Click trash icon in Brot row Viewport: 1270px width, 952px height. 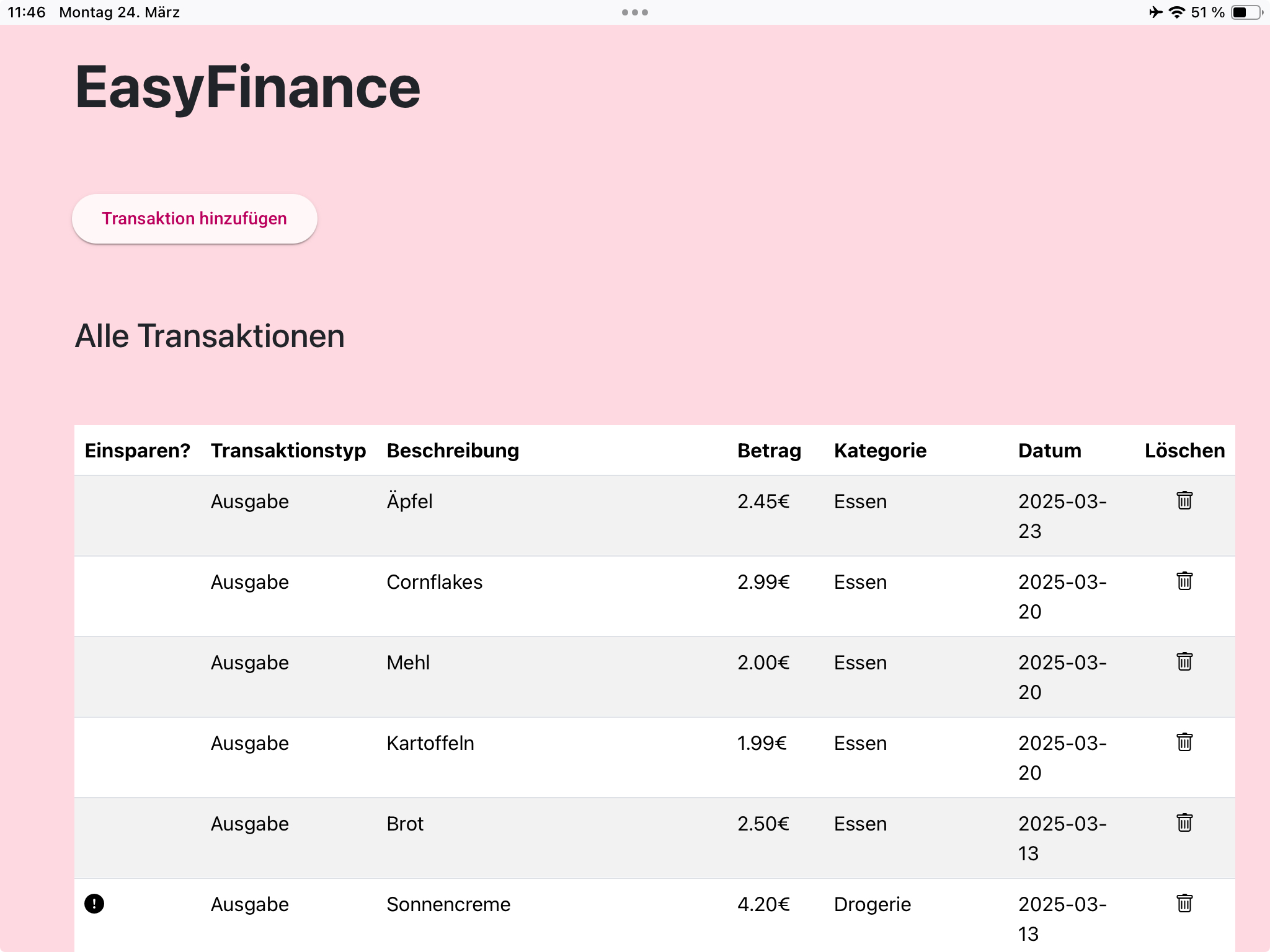click(x=1184, y=822)
